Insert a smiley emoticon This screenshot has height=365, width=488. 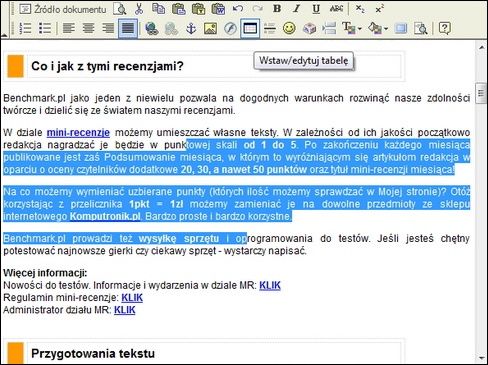click(289, 28)
